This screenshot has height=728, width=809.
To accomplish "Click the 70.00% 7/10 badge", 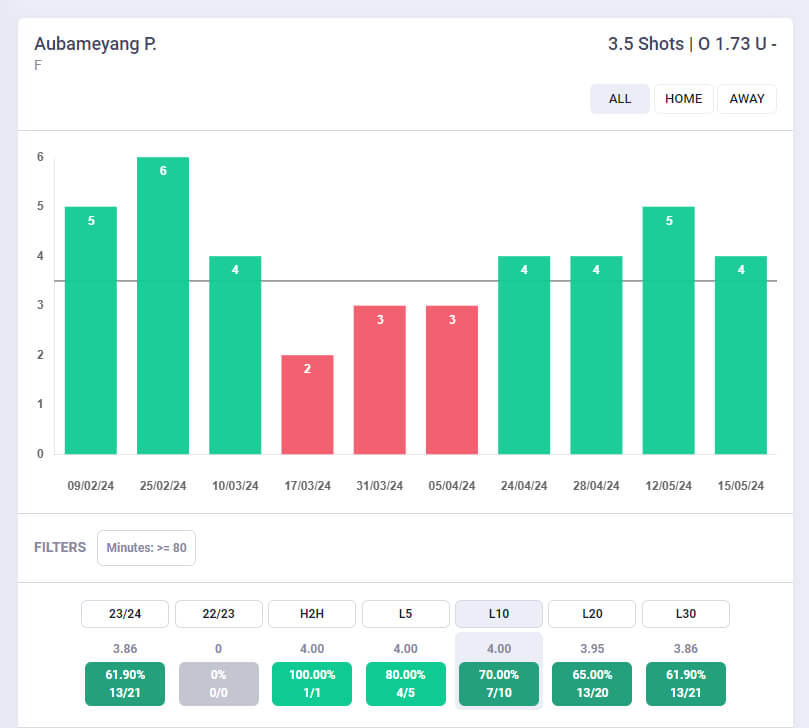I will (499, 684).
